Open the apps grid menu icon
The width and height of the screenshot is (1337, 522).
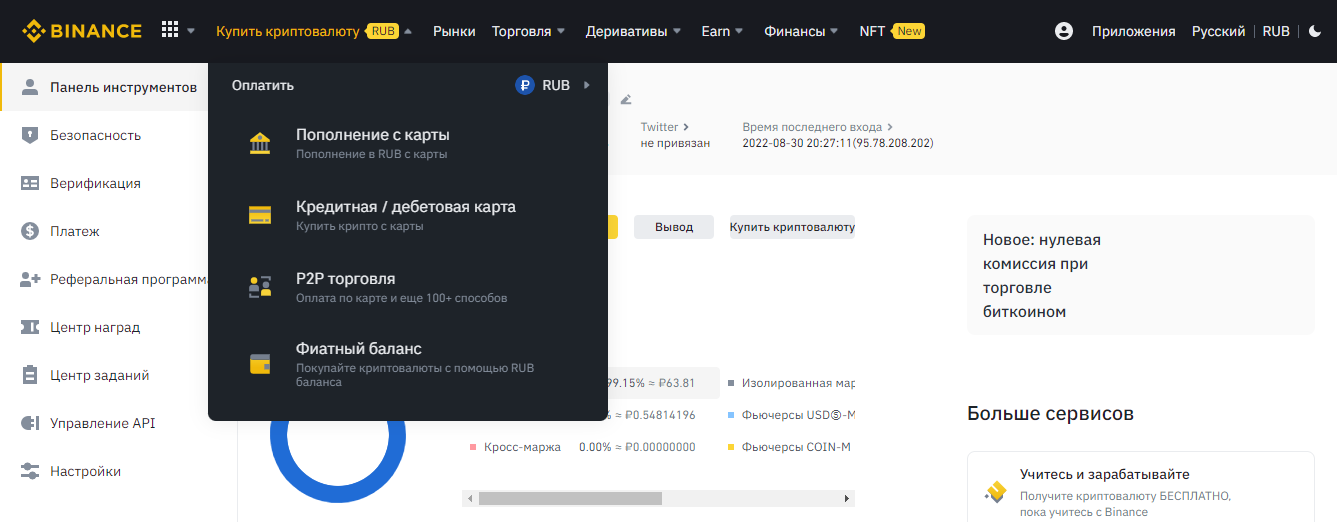click(x=170, y=31)
